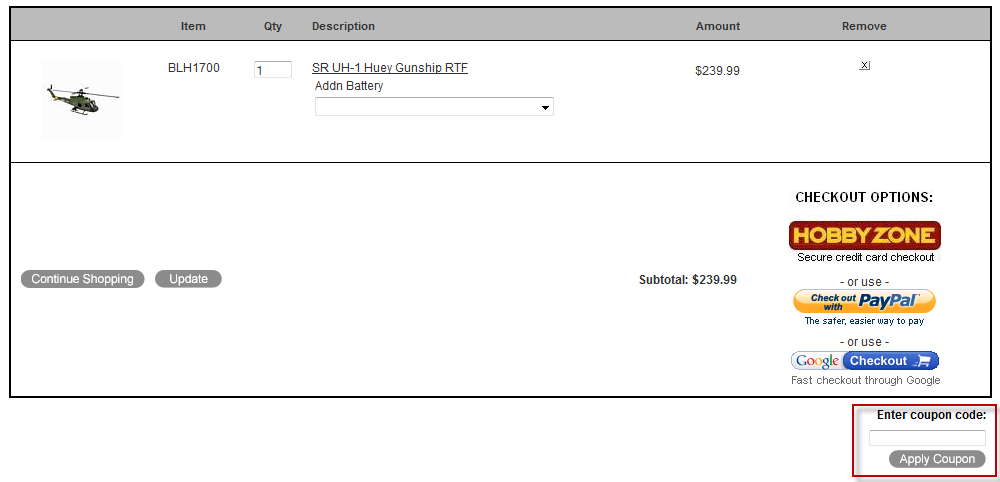Click the CHECKOUT OPTIONS heading
Screen dimensions: 1000x482
click(x=864, y=198)
